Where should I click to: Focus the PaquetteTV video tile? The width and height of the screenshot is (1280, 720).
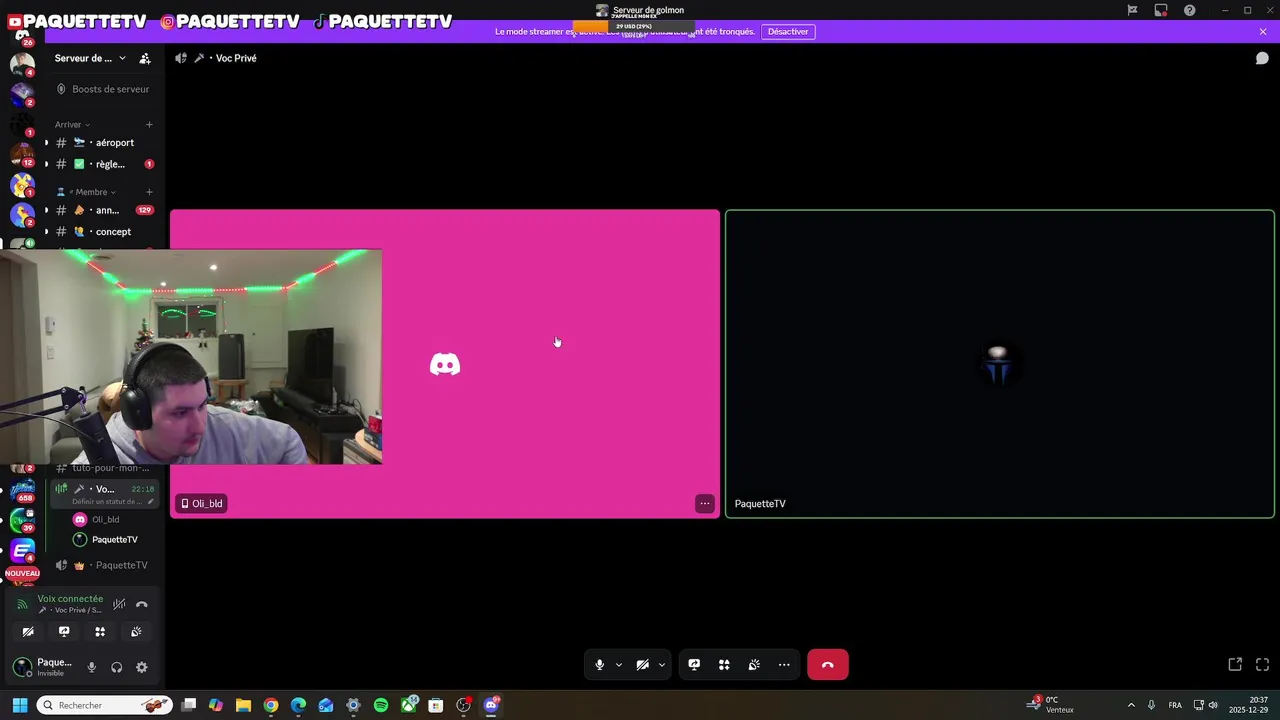[1000, 364]
